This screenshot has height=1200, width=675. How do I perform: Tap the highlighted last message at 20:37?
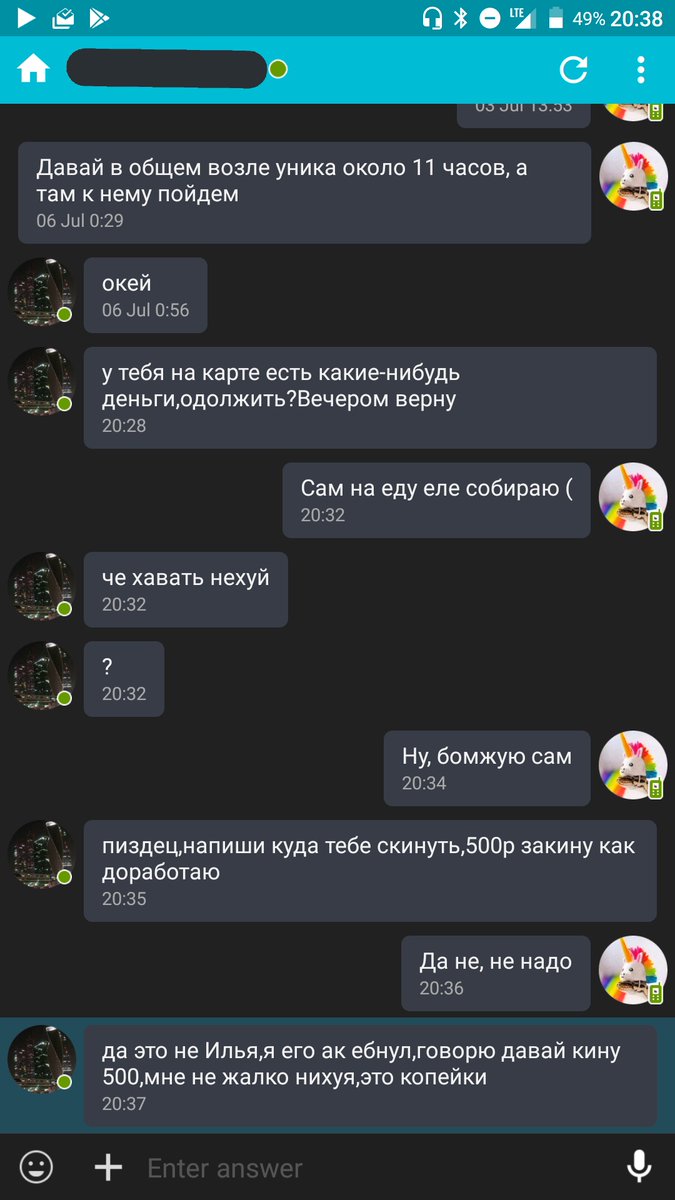[x=370, y=1076]
